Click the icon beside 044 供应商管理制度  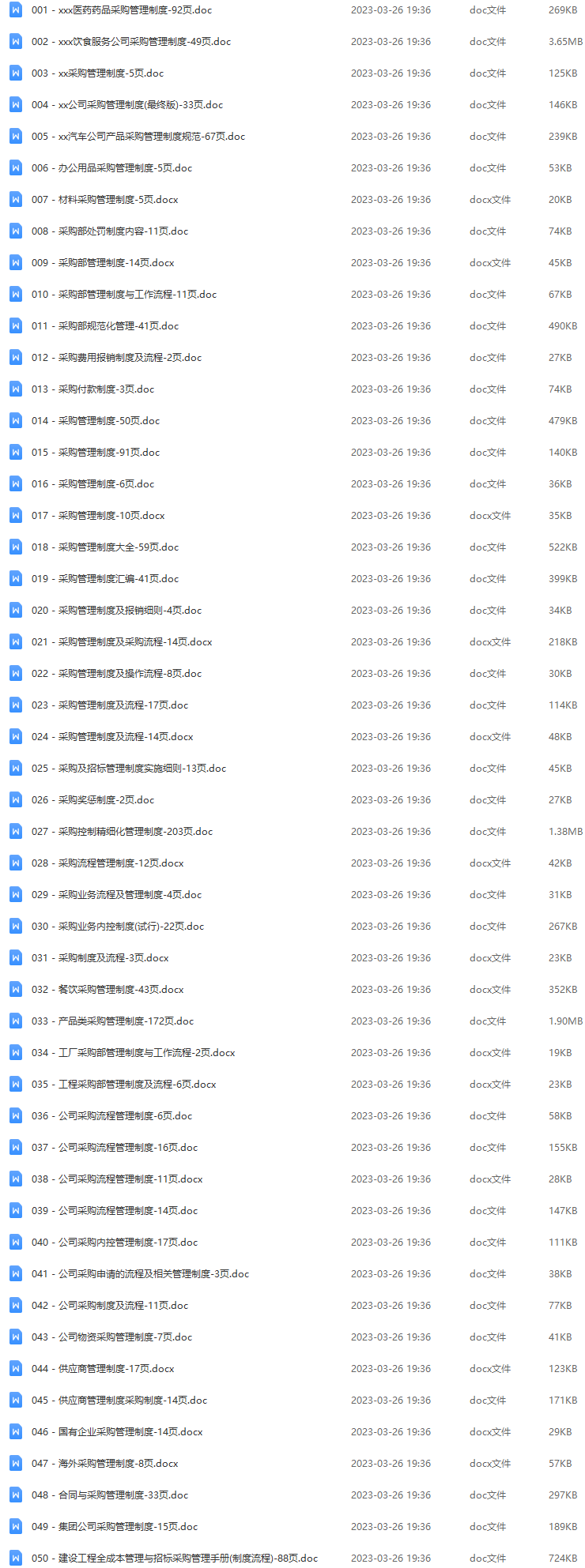[16, 1369]
